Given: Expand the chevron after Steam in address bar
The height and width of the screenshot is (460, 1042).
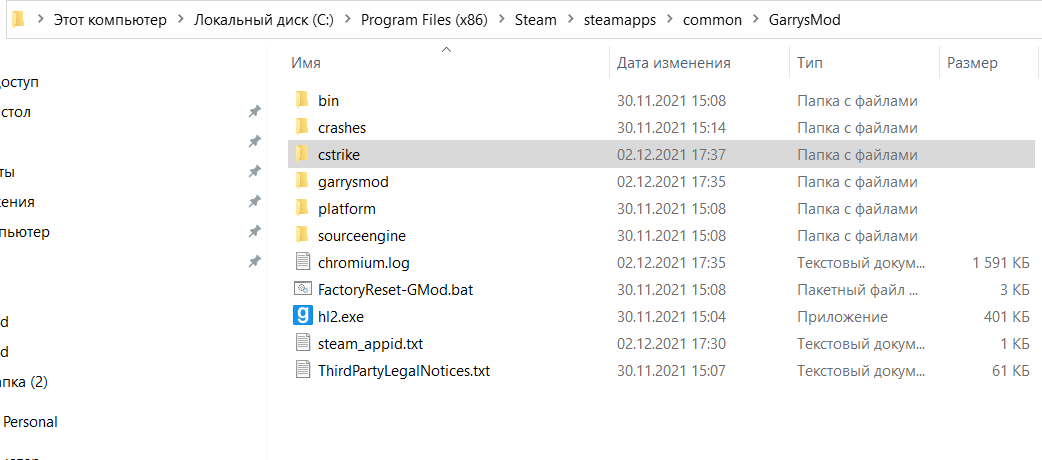Looking at the screenshot, I should click(x=571, y=20).
